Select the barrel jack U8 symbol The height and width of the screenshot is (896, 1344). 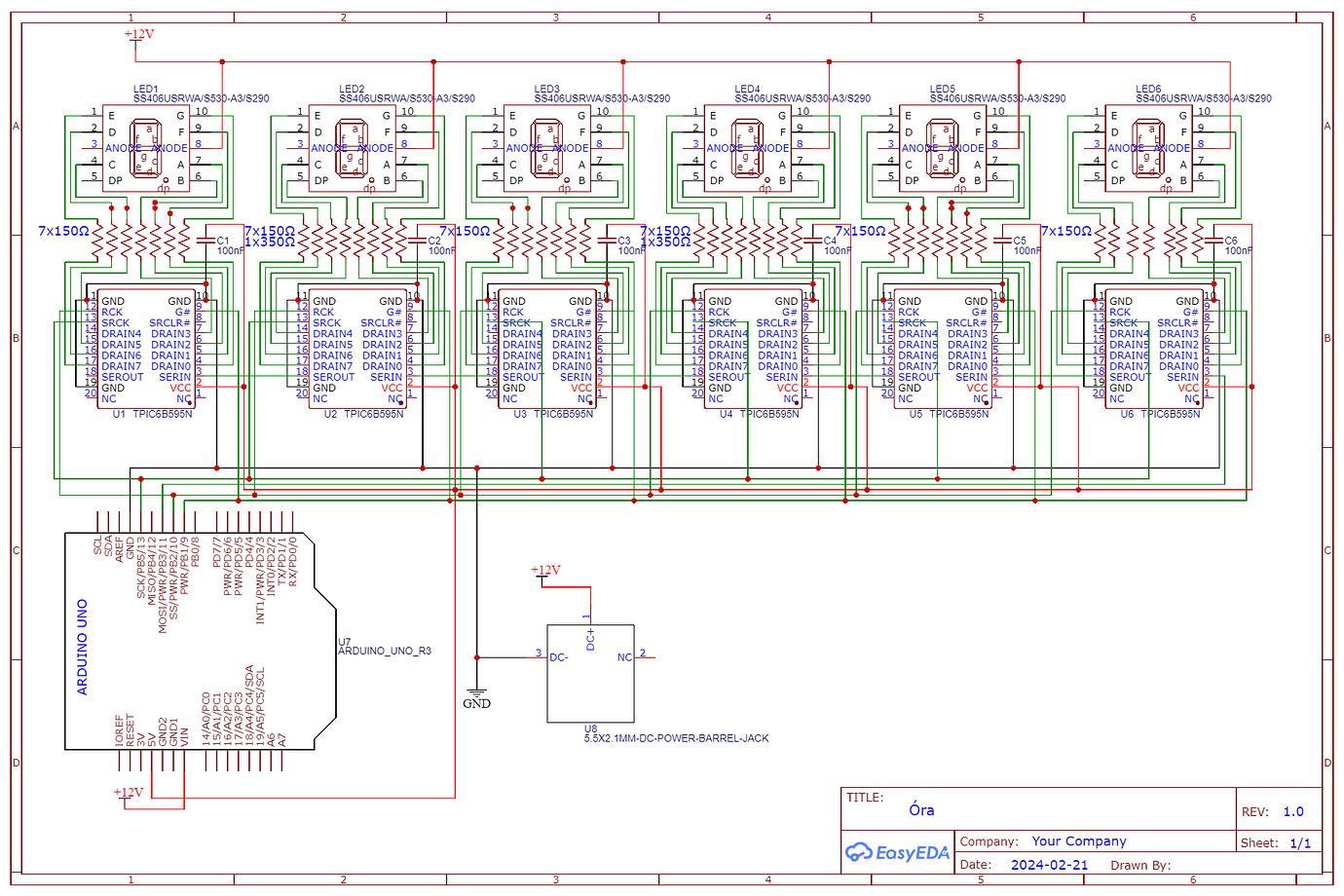pyautogui.click(x=592, y=672)
